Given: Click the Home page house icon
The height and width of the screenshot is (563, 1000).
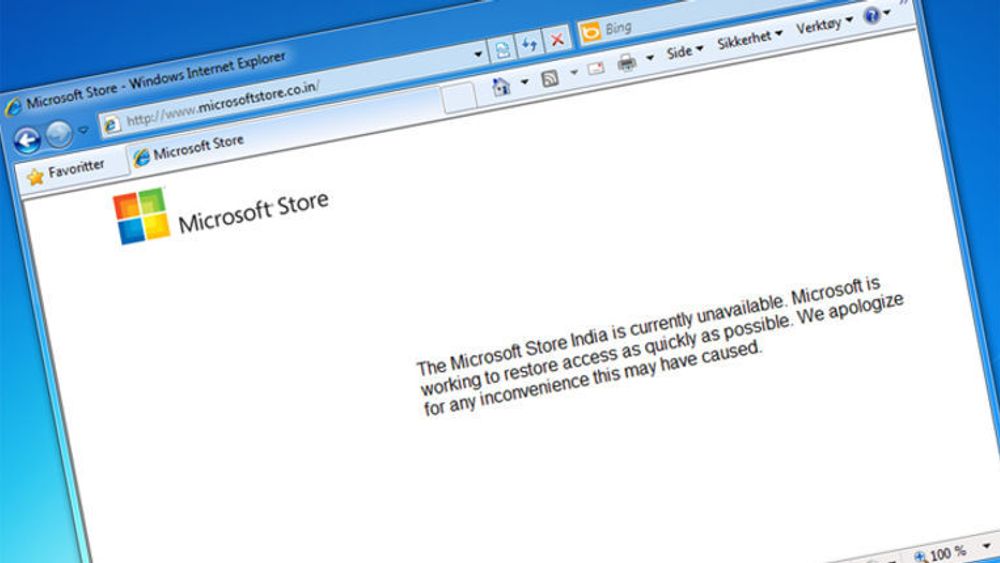Looking at the screenshot, I should [x=502, y=86].
